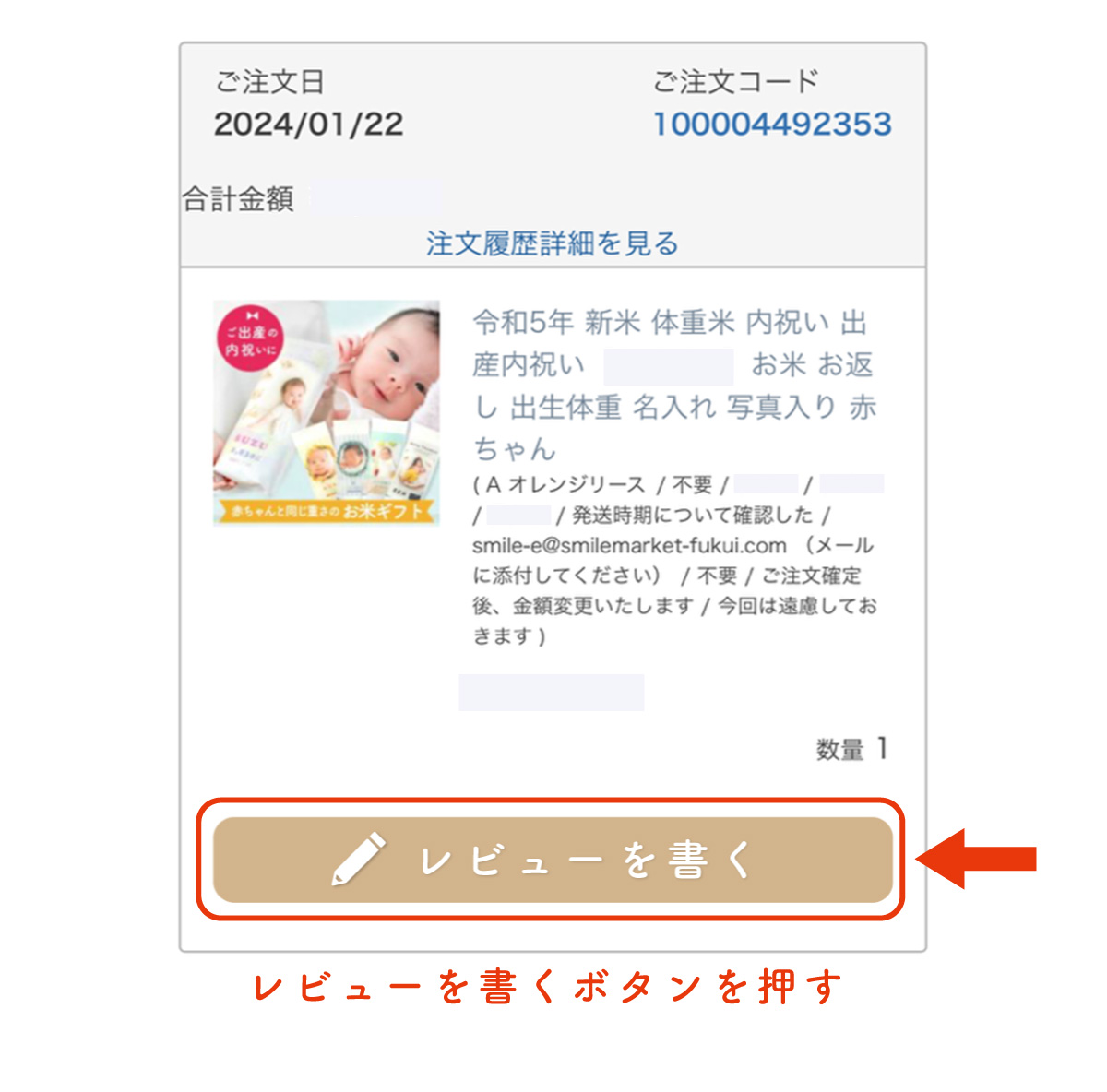1107x1092 pixels.
Task: Click the pencil icon on review button
Action: click(x=358, y=859)
